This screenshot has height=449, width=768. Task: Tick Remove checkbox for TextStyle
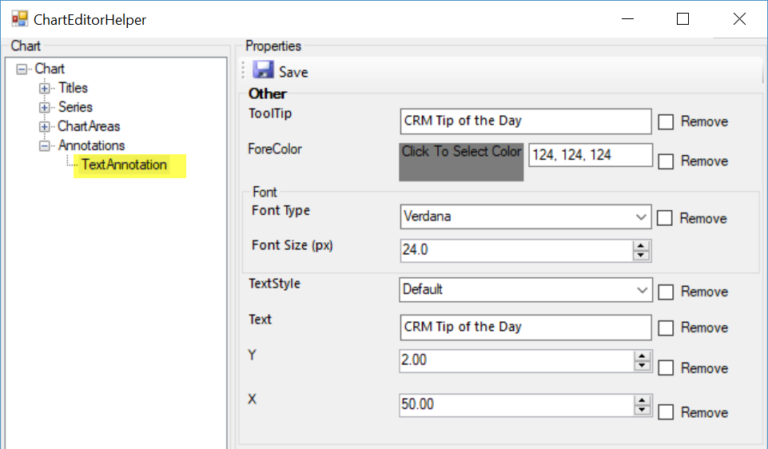coord(666,292)
